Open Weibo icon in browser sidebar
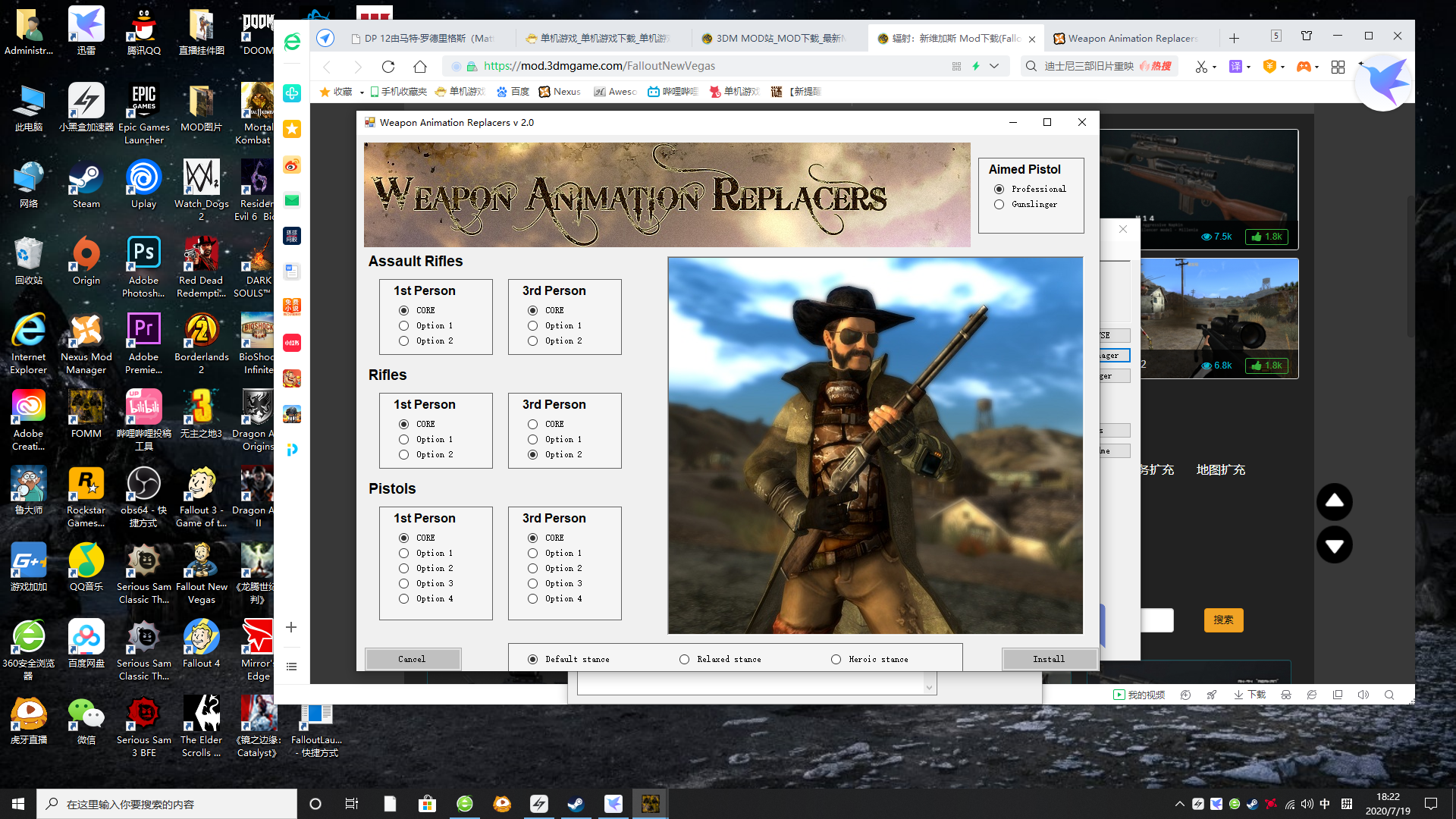Screen dimensions: 1456x819 [292, 165]
